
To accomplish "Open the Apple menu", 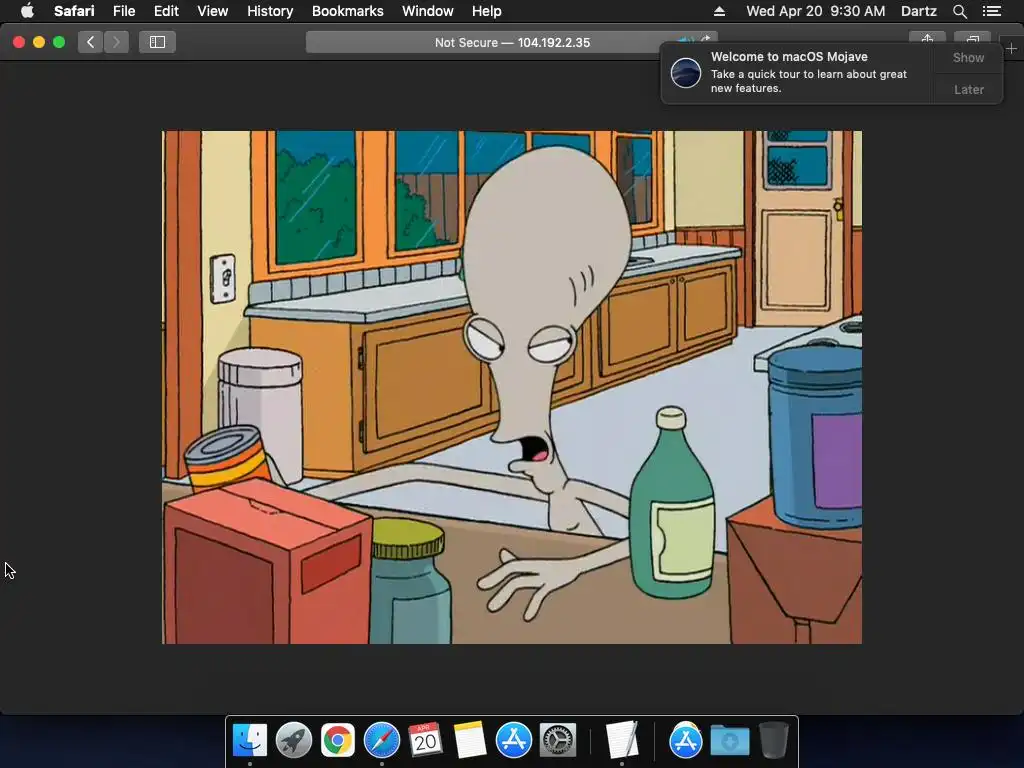I will pos(27,11).
